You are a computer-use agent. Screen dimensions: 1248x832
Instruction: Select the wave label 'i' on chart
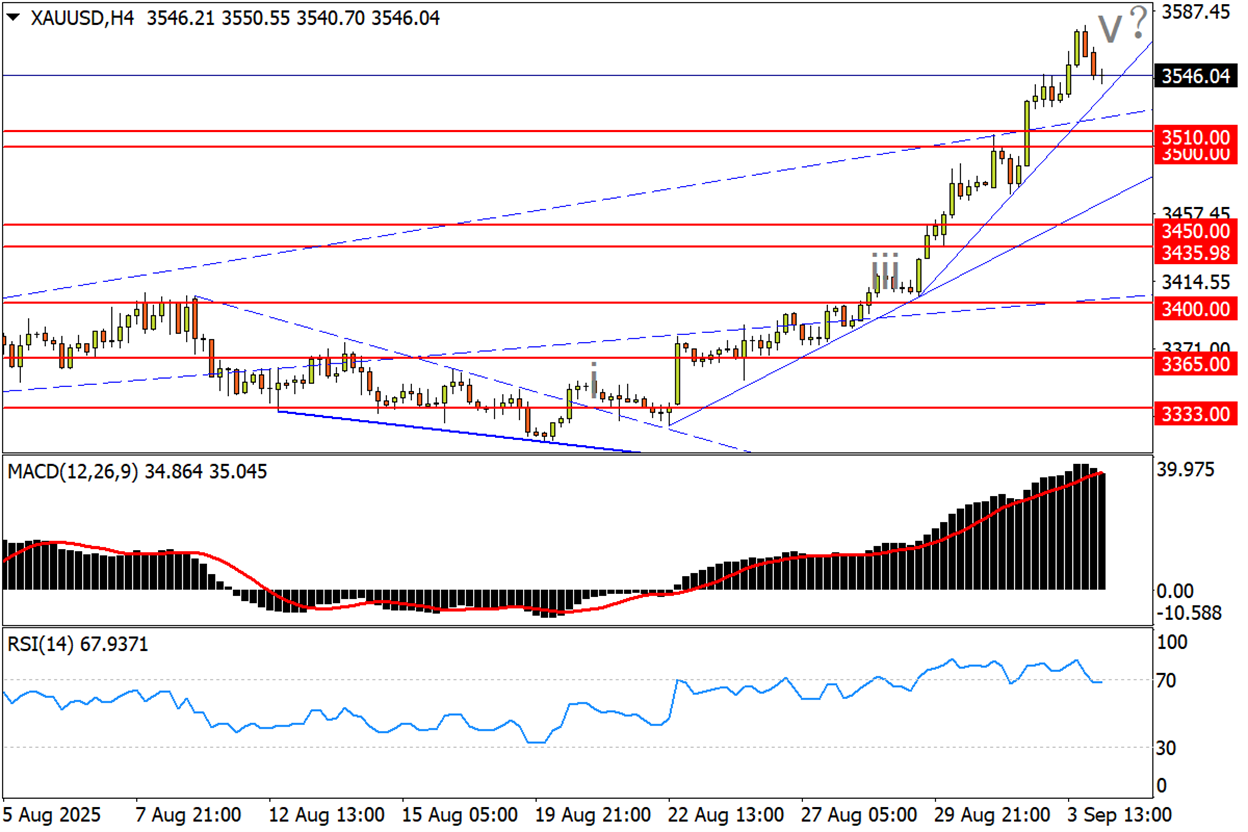coord(594,379)
